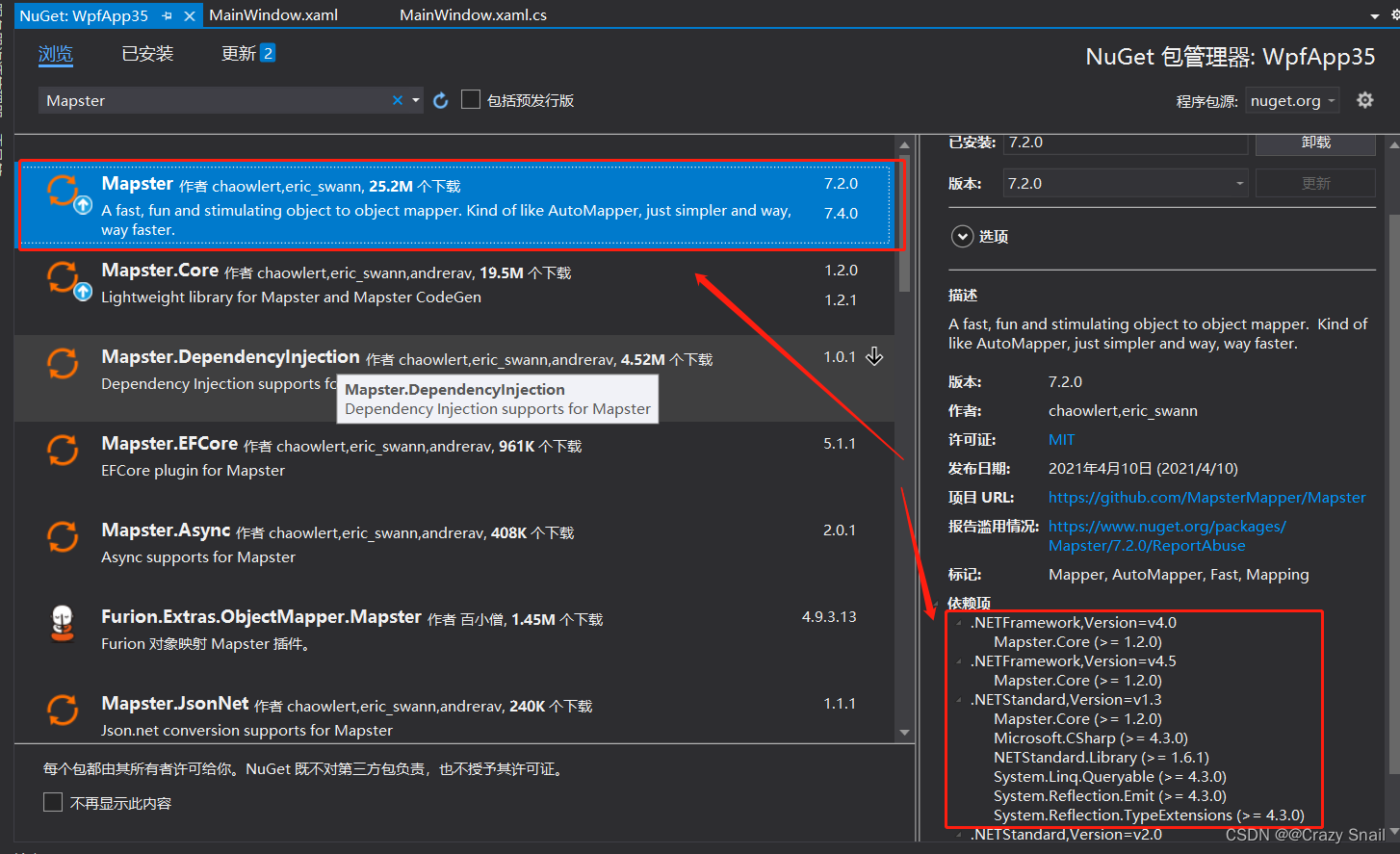Open the 程序包源 nuget.org dropdown
Image resolution: width=1400 pixels, height=854 pixels.
(x=1292, y=99)
